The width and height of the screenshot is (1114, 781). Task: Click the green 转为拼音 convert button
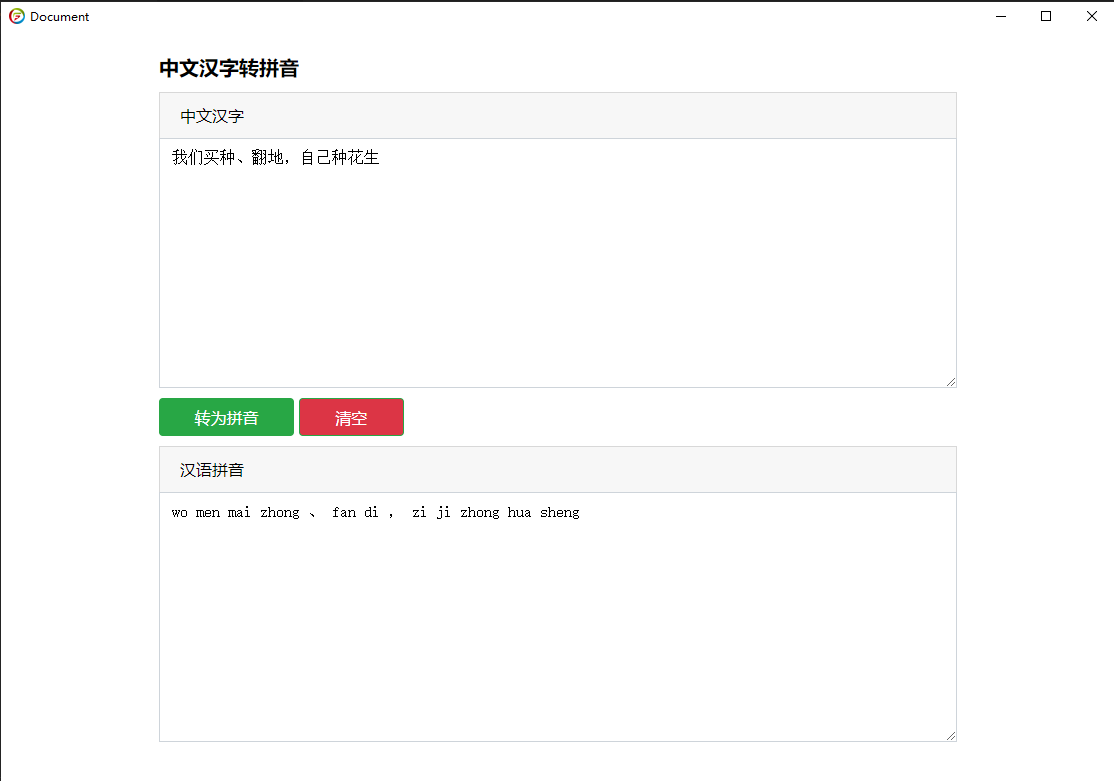226,417
